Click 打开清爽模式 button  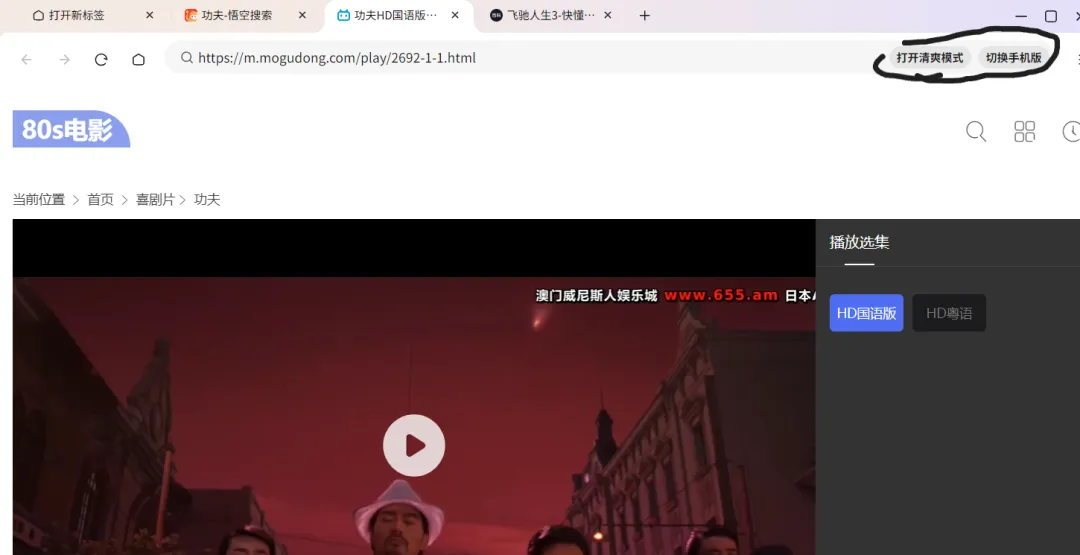click(930, 58)
